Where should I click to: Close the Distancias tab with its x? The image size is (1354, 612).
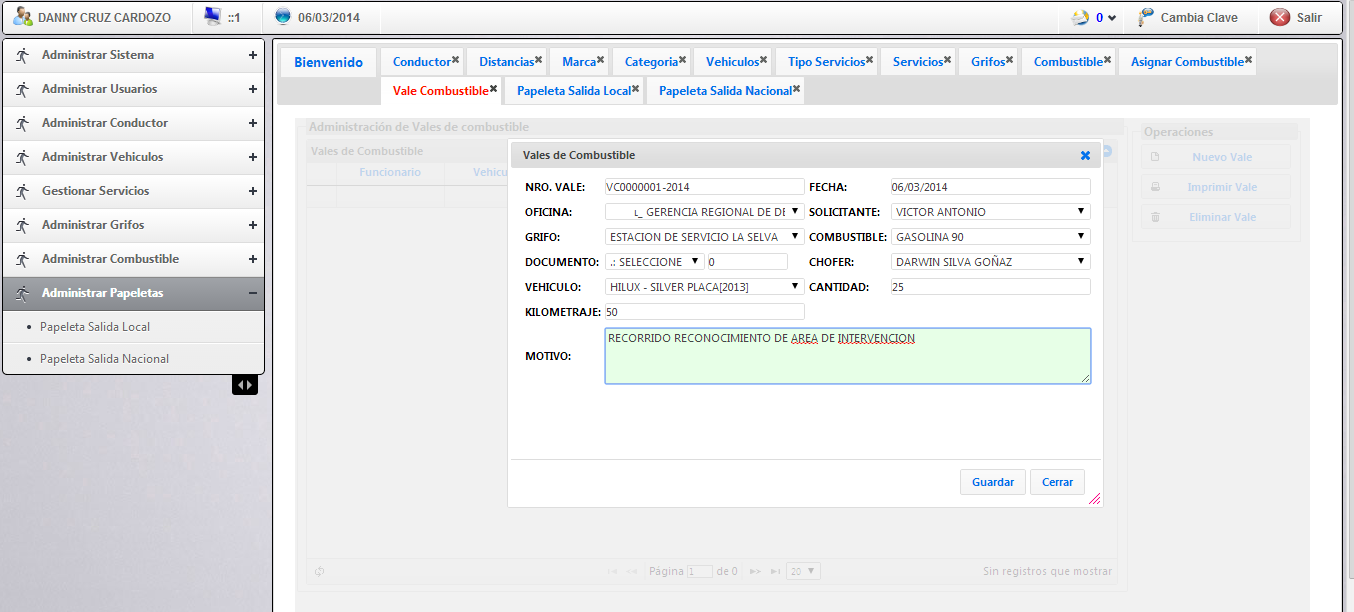539,60
